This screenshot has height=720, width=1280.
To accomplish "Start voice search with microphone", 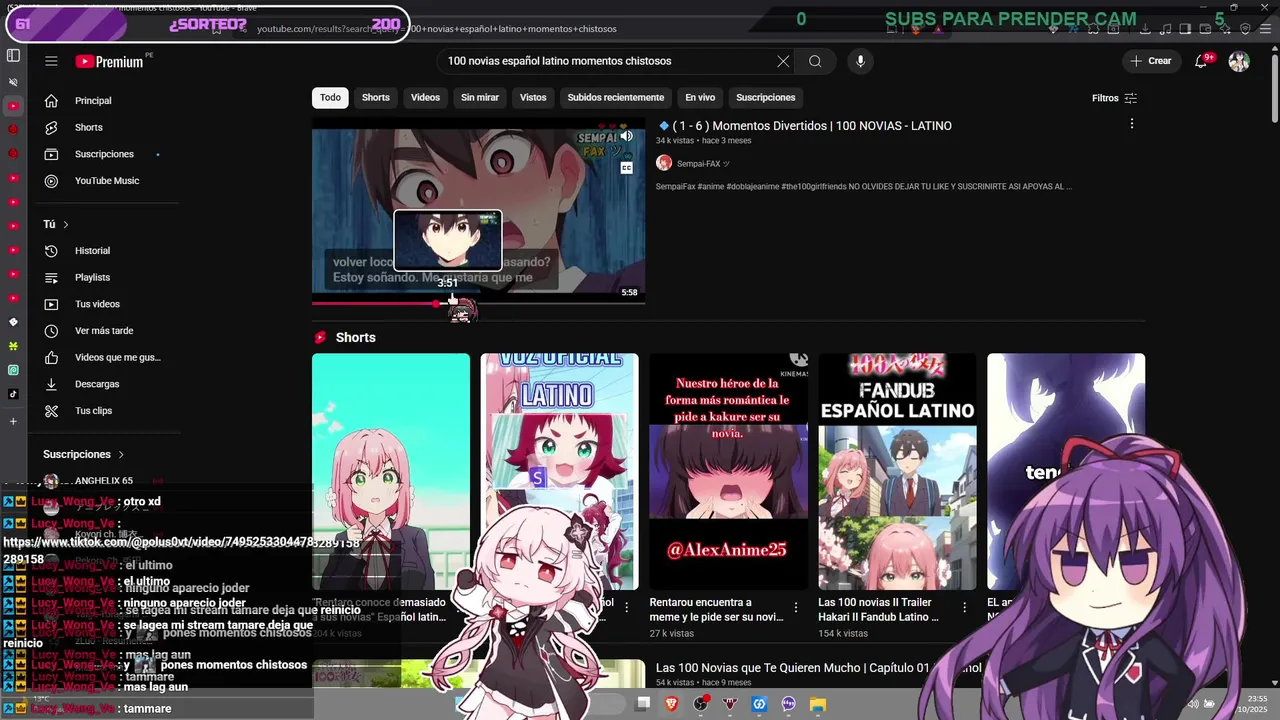I will [860, 61].
